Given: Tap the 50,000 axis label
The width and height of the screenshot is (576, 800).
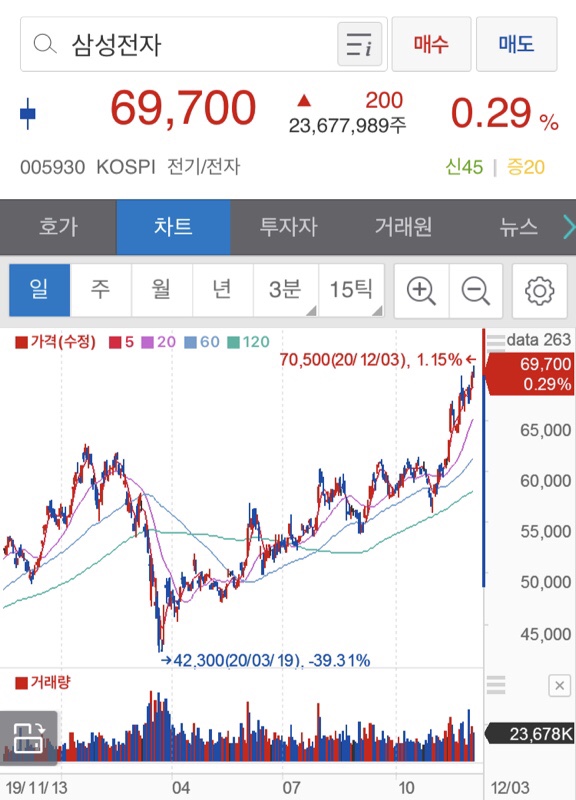Looking at the screenshot, I should point(545,582).
